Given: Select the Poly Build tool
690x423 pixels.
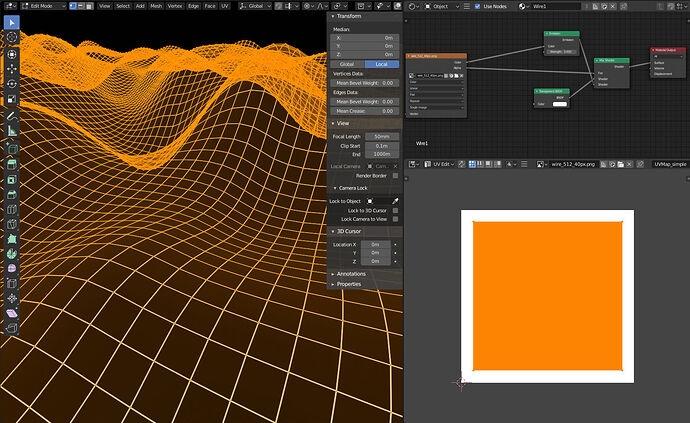Looking at the screenshot, I should coord(12,239).
